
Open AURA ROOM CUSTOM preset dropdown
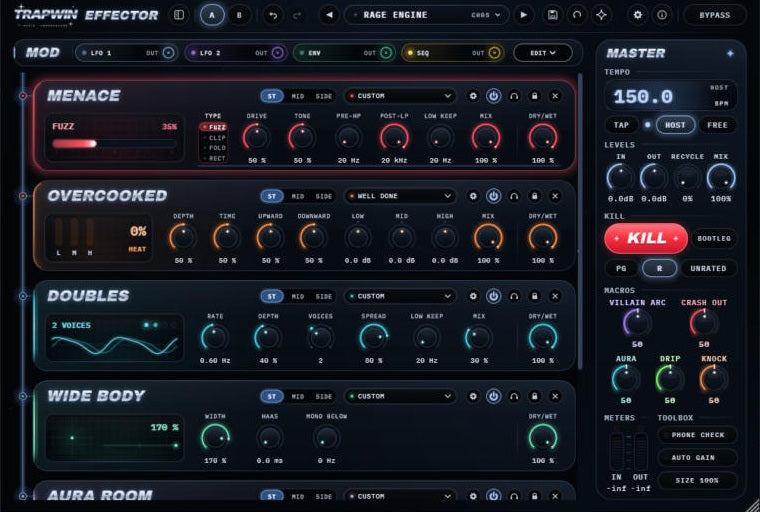(x=401, y=496)
